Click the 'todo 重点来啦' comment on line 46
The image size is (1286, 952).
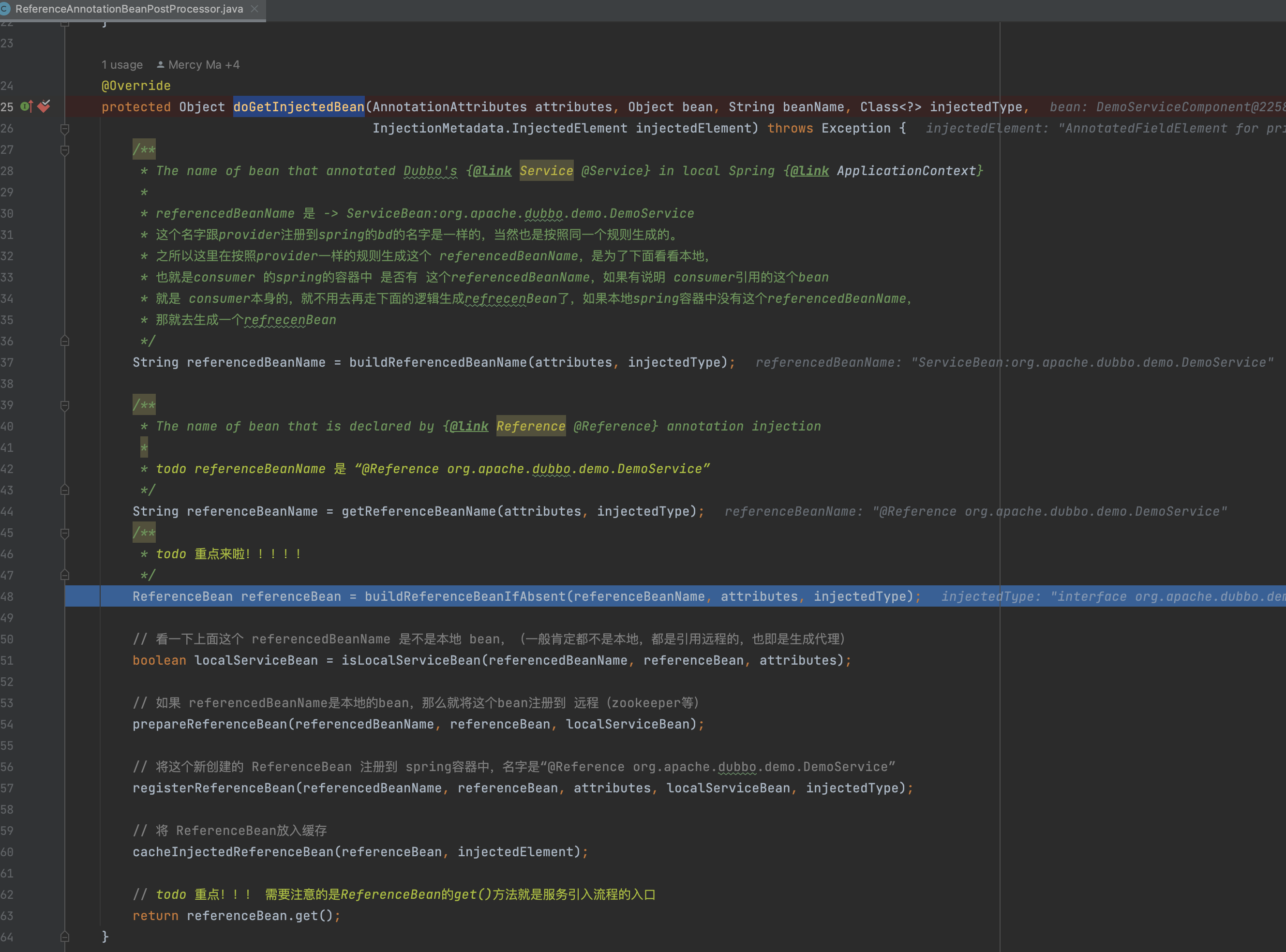(228, 554)
